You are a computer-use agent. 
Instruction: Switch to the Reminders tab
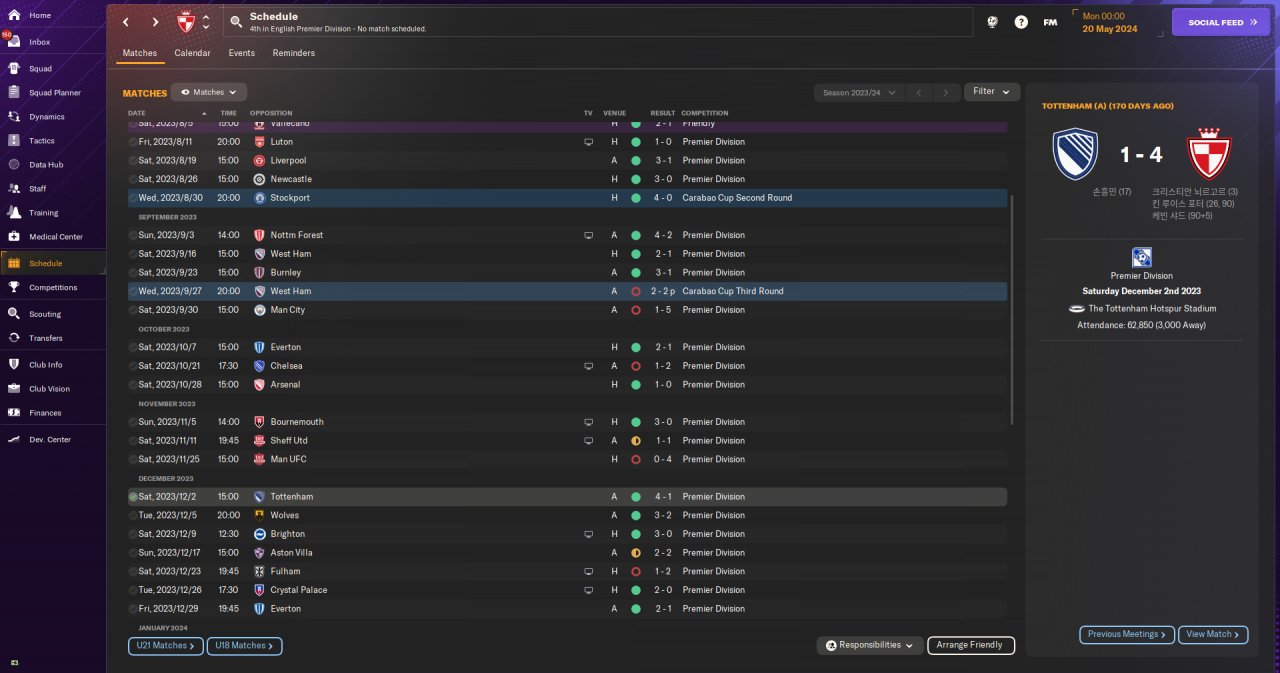pos(293,53)
